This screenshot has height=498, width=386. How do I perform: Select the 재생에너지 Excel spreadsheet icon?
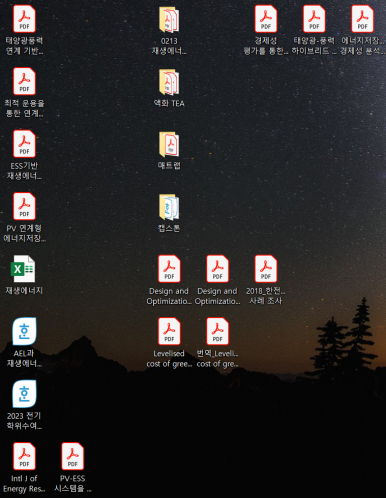click(23, 269)
